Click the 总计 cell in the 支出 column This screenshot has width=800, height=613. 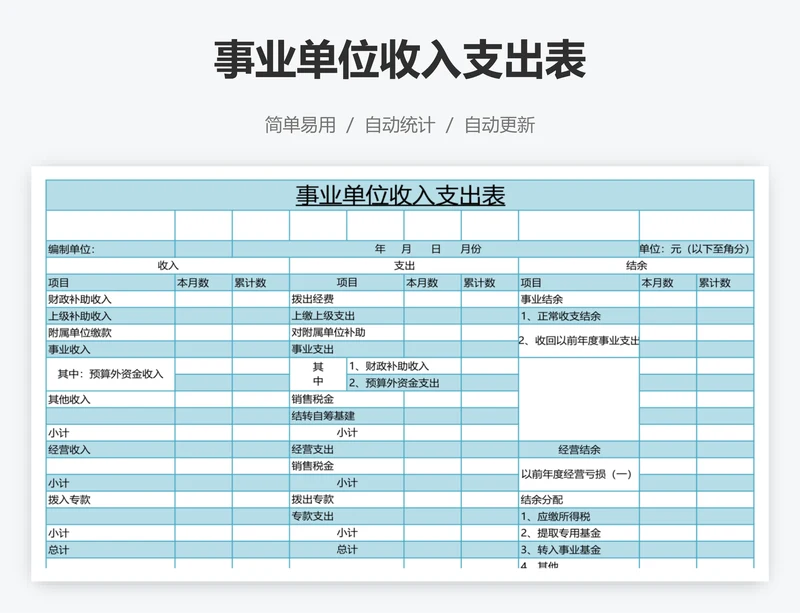pos(347,550)
